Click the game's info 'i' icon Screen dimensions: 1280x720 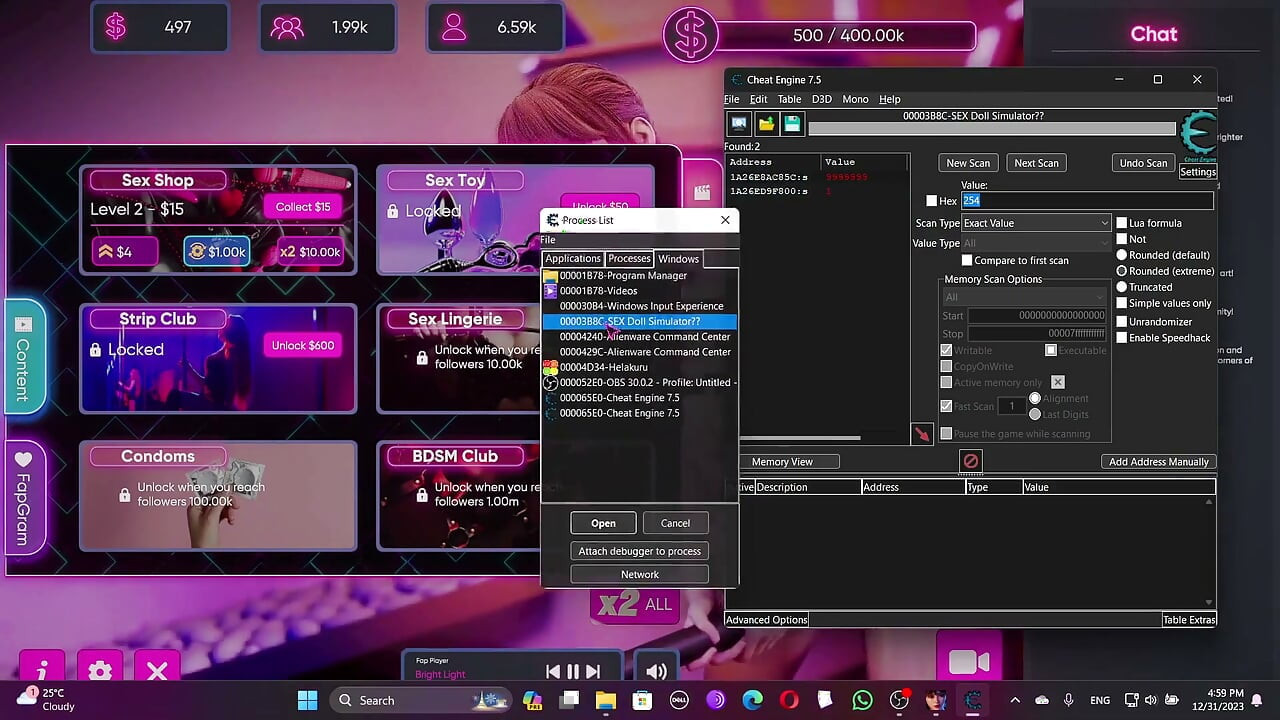tap(42, 670)
